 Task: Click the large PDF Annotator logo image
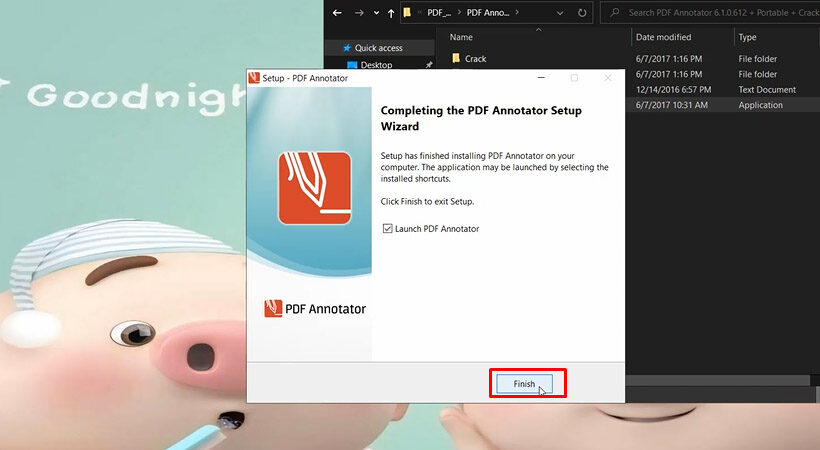click(x=314, y=188)
